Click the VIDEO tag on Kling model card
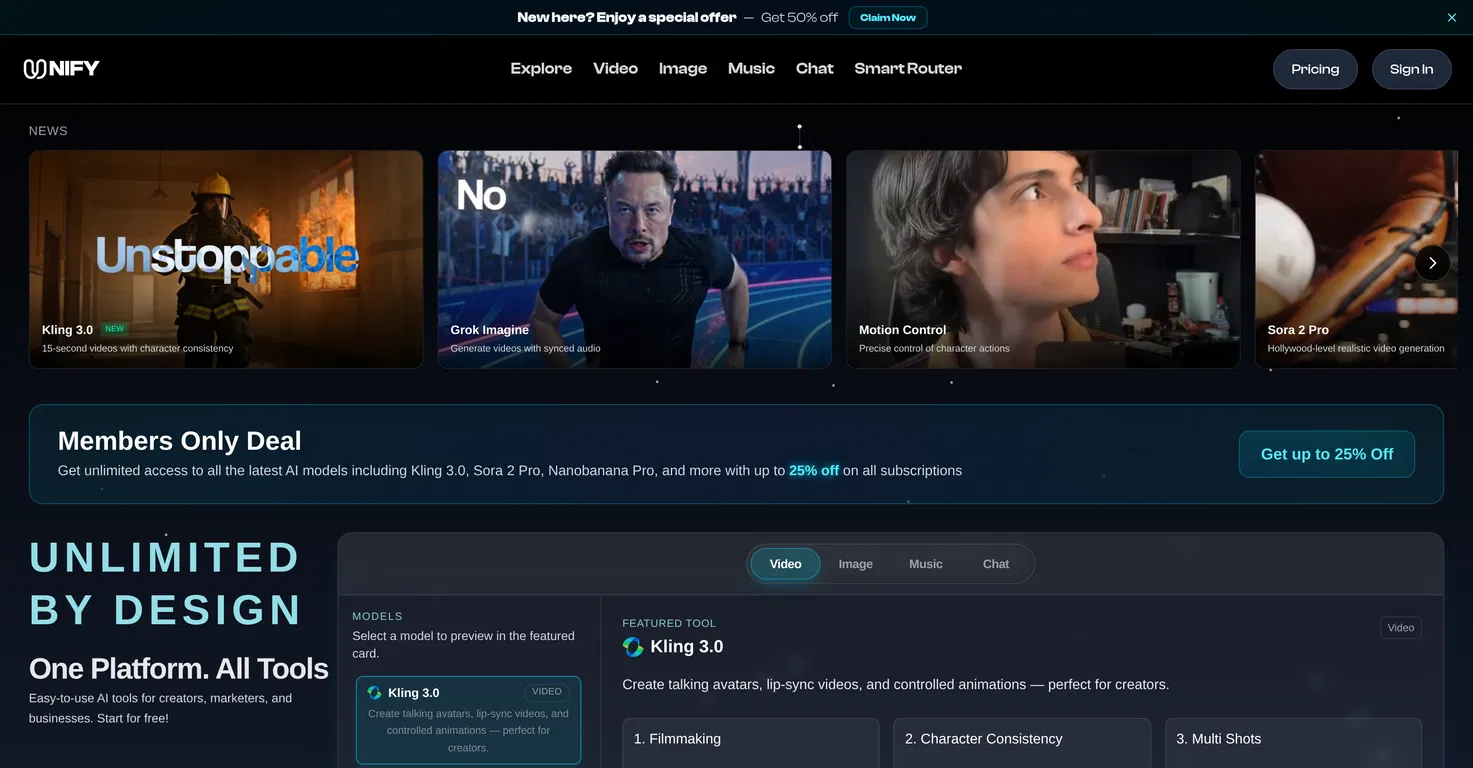1473x768 pixels. click(x=547, y=692)
